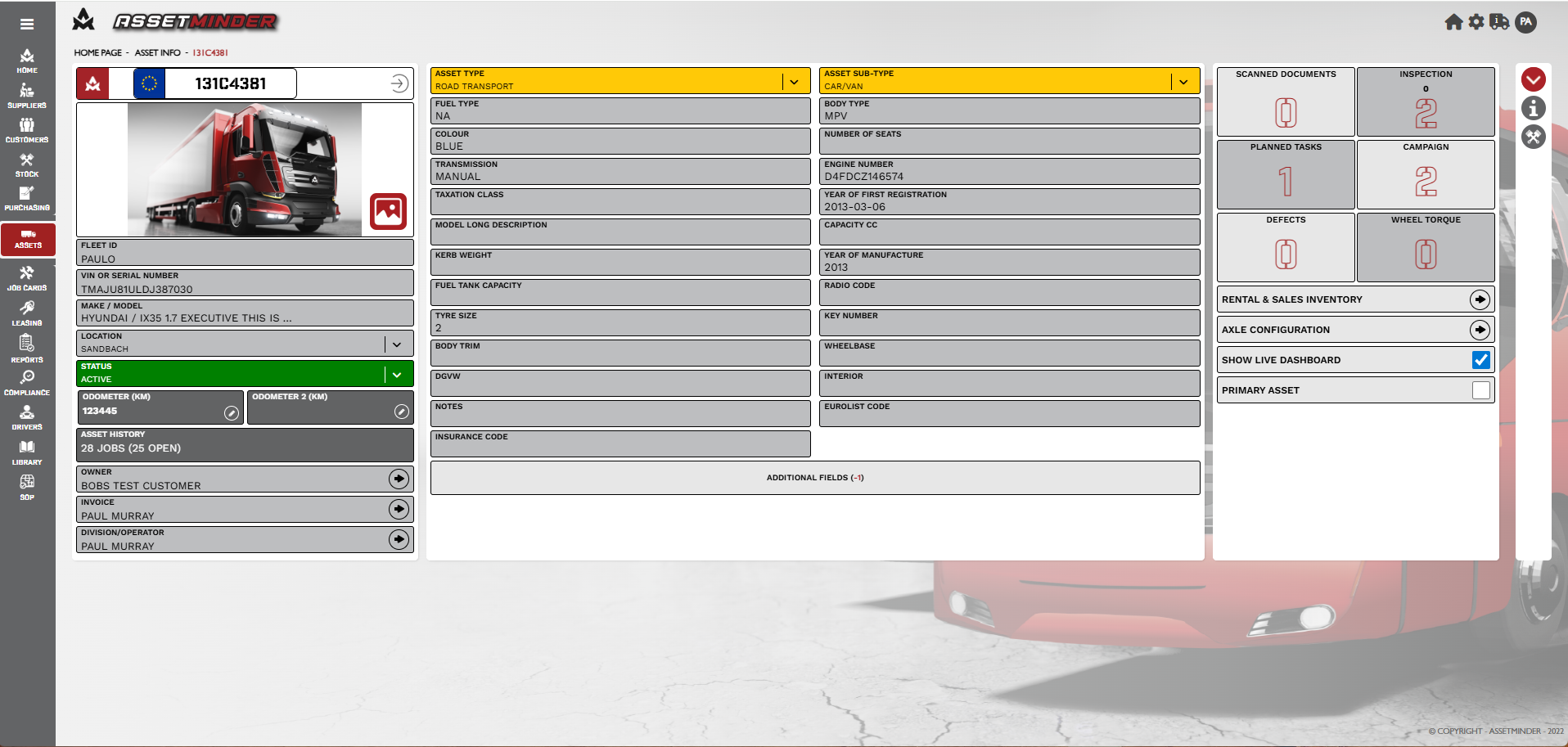This screenshot has height=747, width=1568.
Task: Click the Engine Number input field
Action: [x=1008, y=176]
